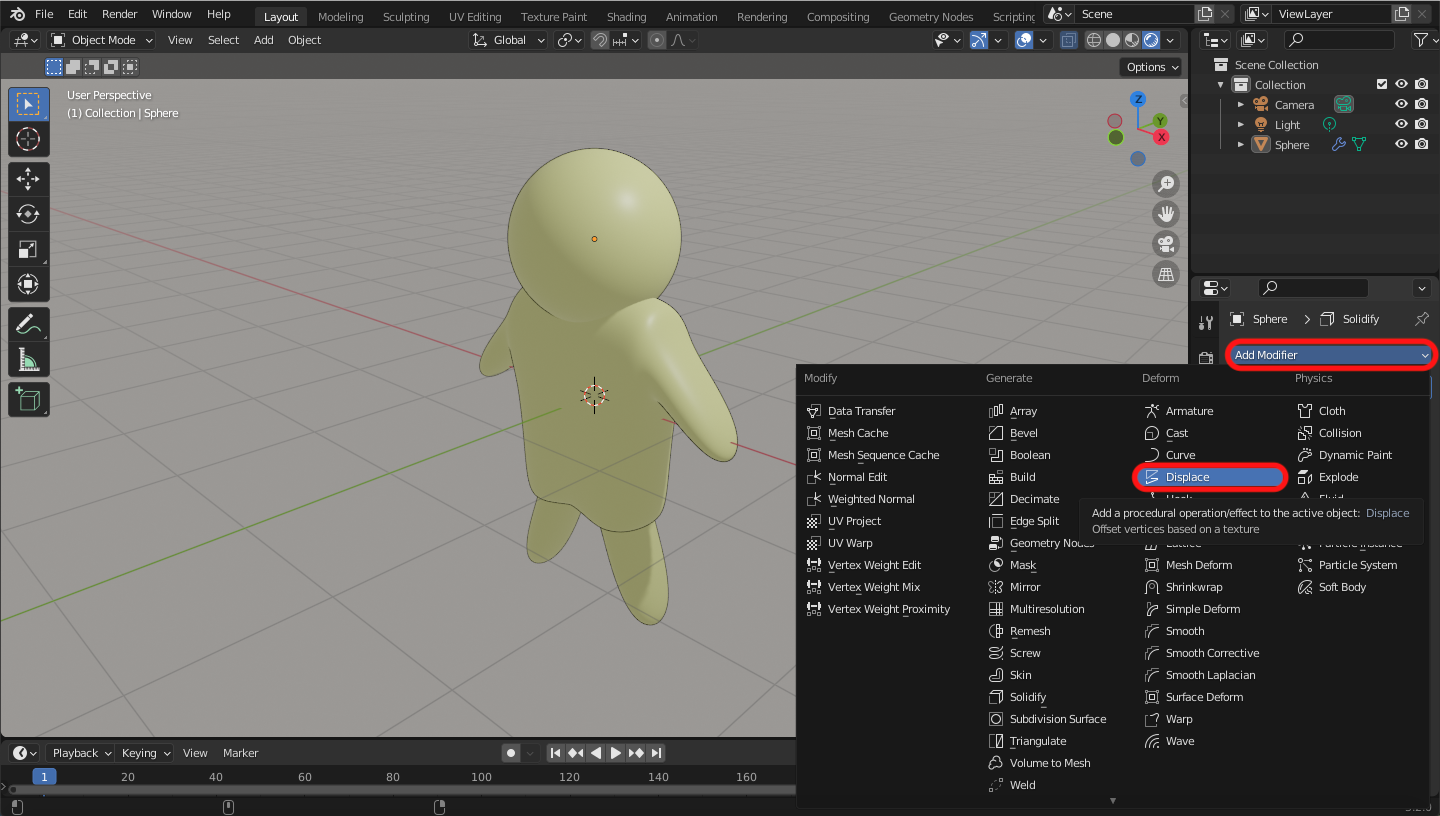
Task: Open the Playback dropdown
Action: (x=81, y=753)
